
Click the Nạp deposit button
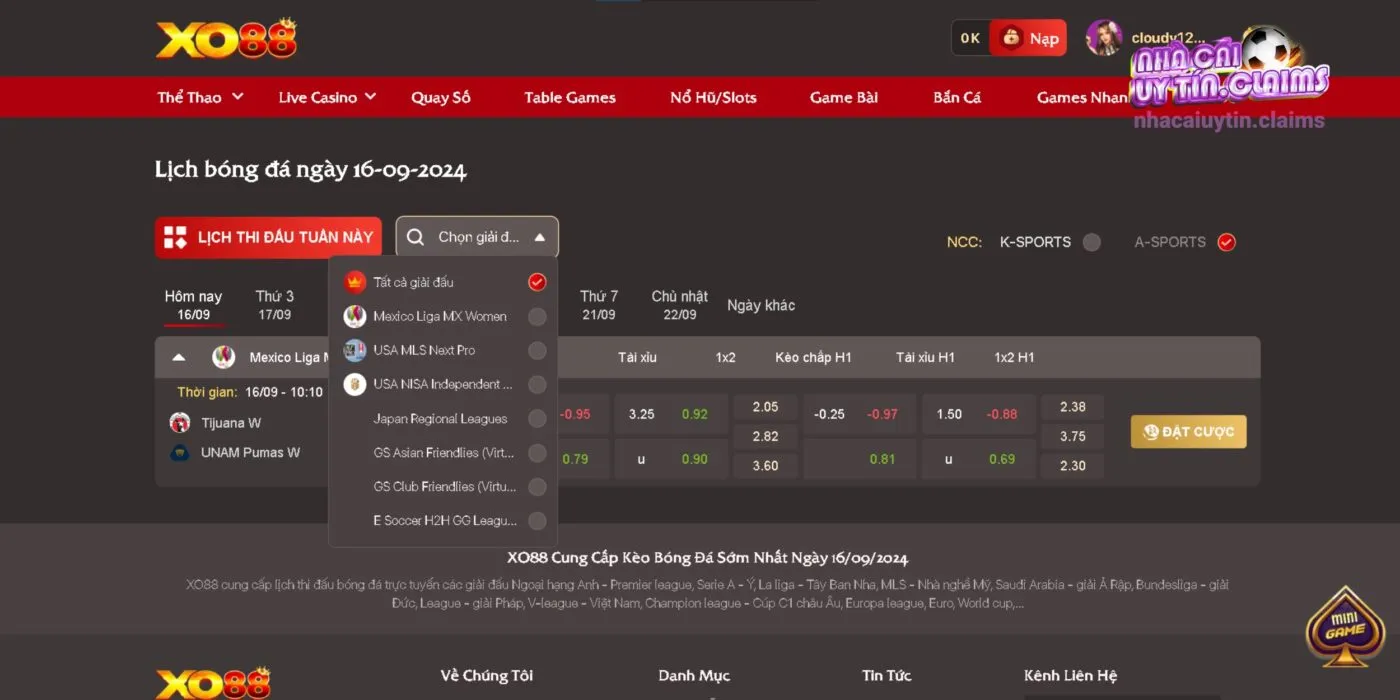click(x=1029, y=38)
